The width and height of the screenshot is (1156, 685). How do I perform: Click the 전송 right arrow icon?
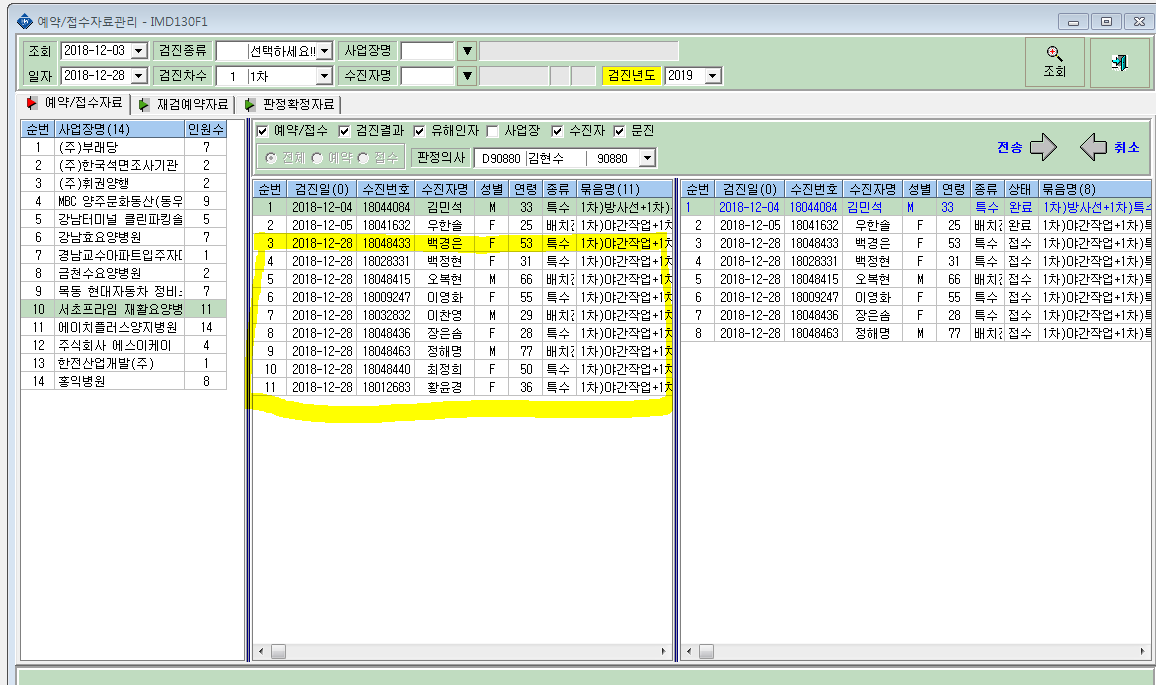1043,147
